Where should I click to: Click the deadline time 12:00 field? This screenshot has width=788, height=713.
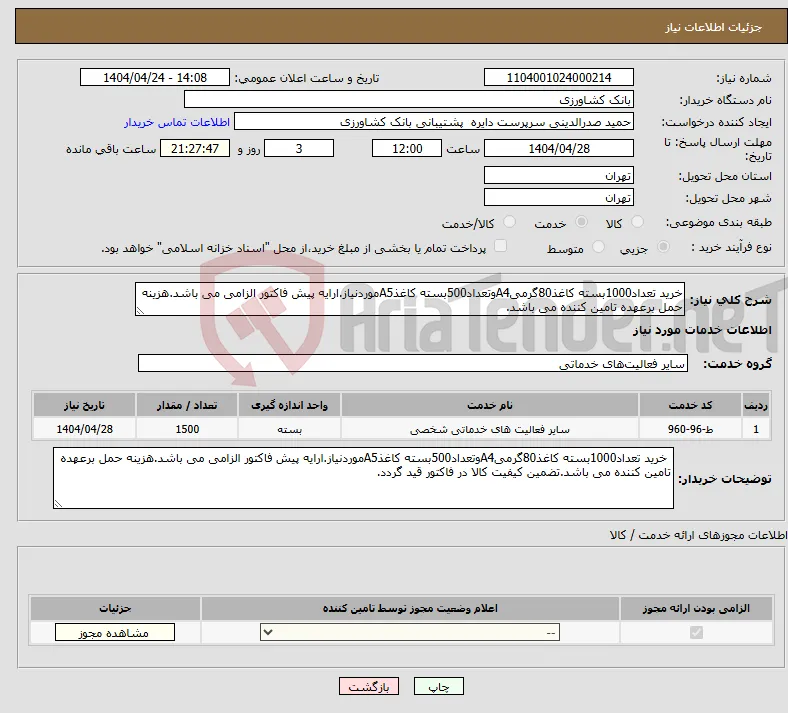pos(407,148)
